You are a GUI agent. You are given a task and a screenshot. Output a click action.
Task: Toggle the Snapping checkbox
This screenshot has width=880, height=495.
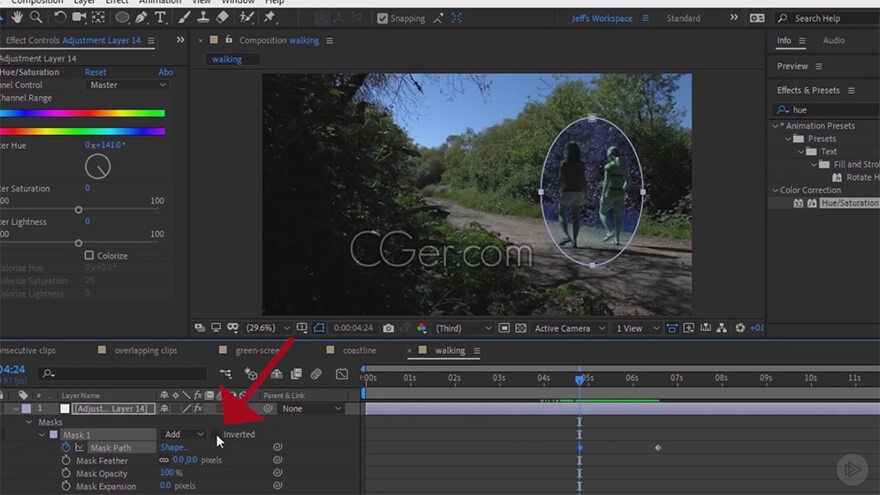(x=382, y=19)
